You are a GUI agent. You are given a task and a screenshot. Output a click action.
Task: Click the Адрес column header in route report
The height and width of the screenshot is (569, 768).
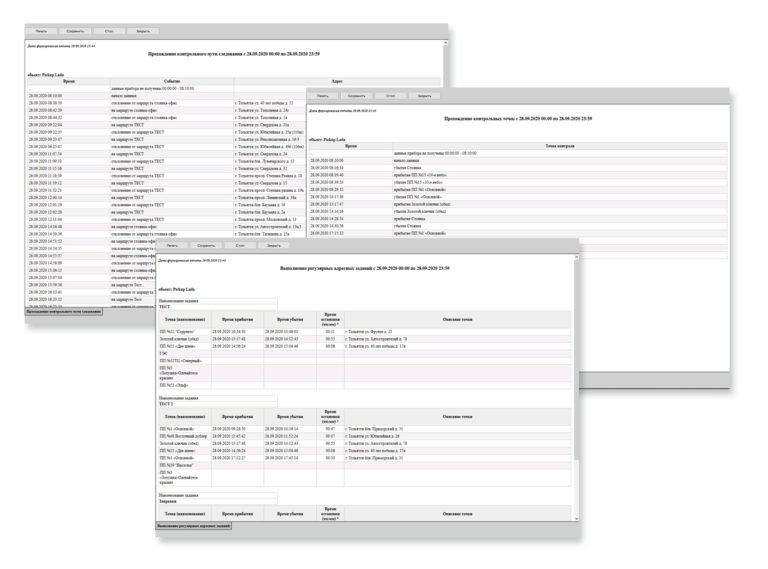point(337,81)
